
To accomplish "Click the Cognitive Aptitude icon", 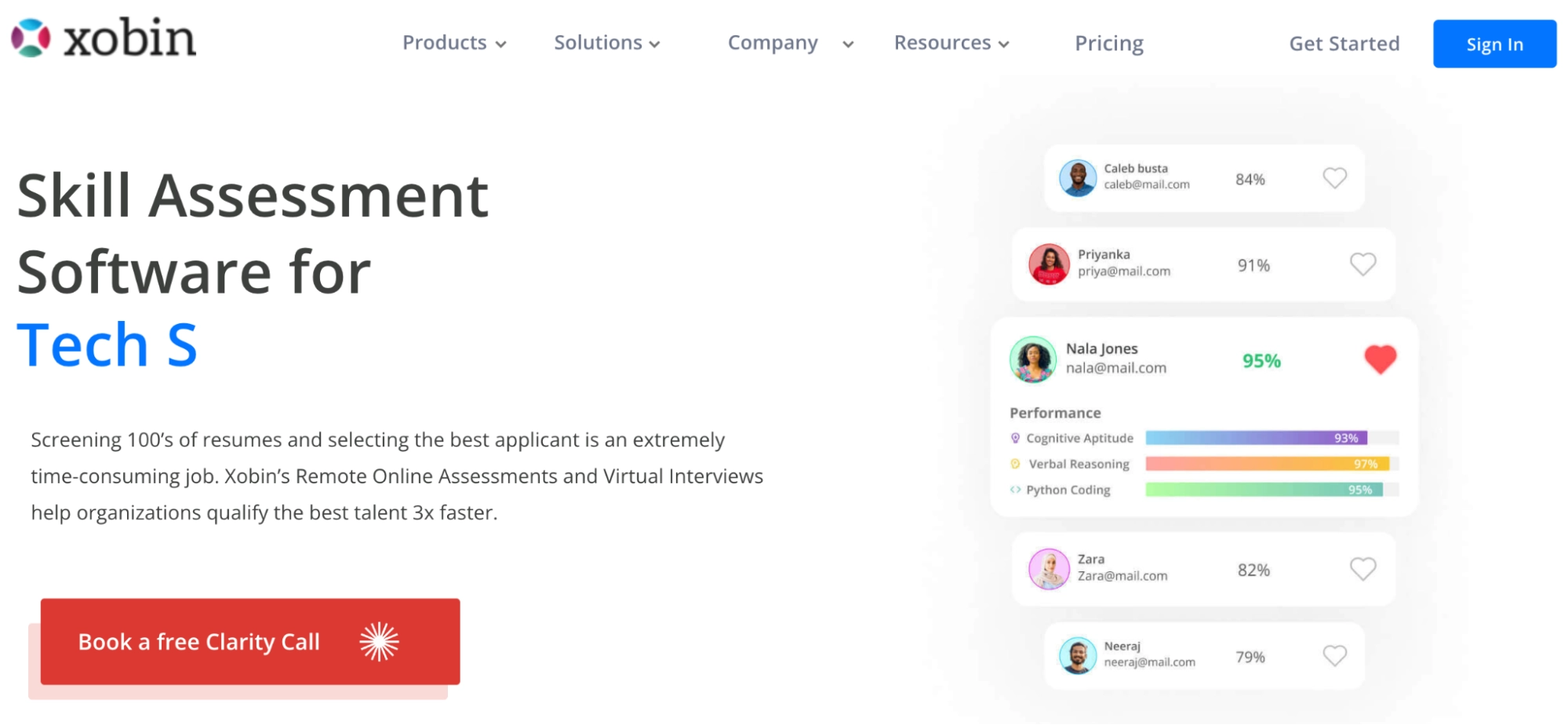I will pyautogui.click(x=1015, y=438).
